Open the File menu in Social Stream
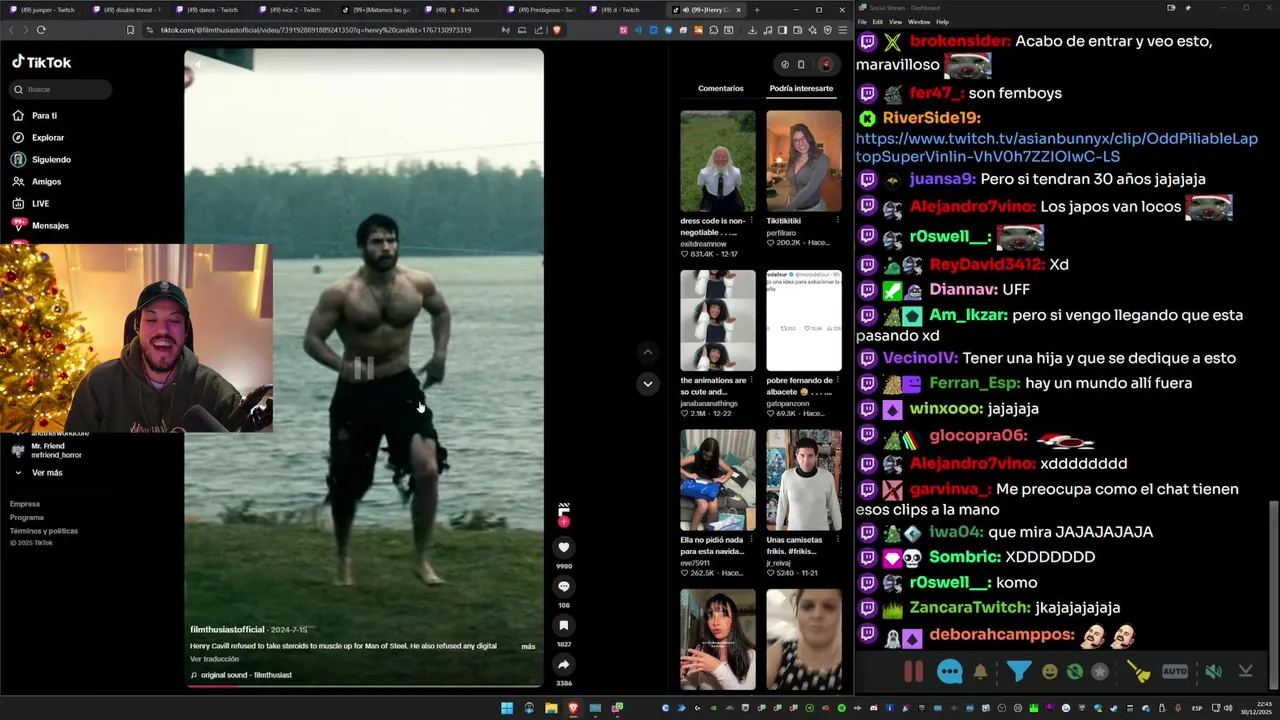The height and width of the screenshot is (720, 1280). pos(862,21)
